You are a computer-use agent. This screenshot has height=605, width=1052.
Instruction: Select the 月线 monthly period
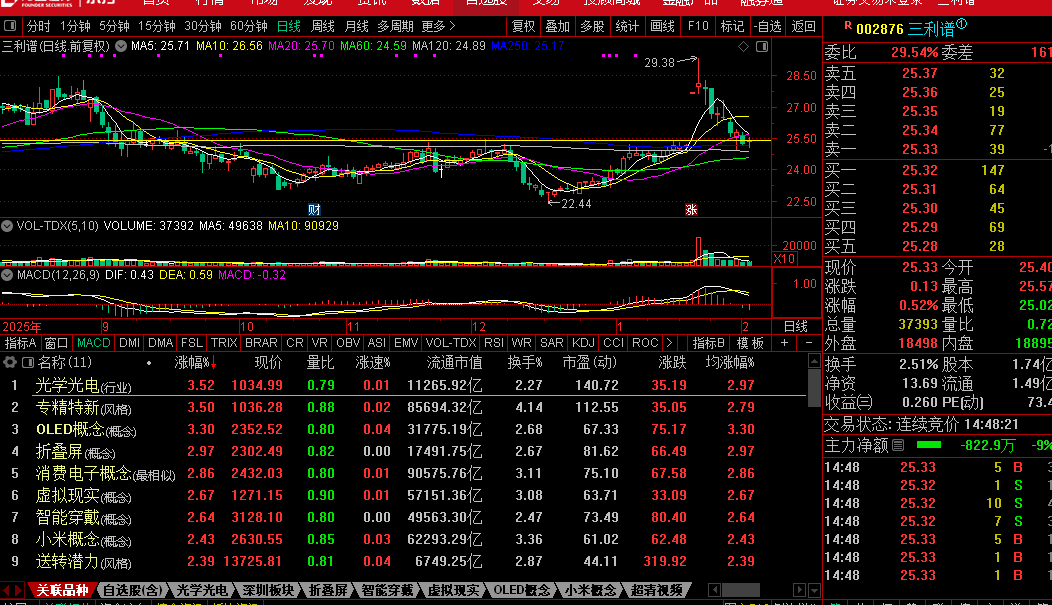click(356, 26)
